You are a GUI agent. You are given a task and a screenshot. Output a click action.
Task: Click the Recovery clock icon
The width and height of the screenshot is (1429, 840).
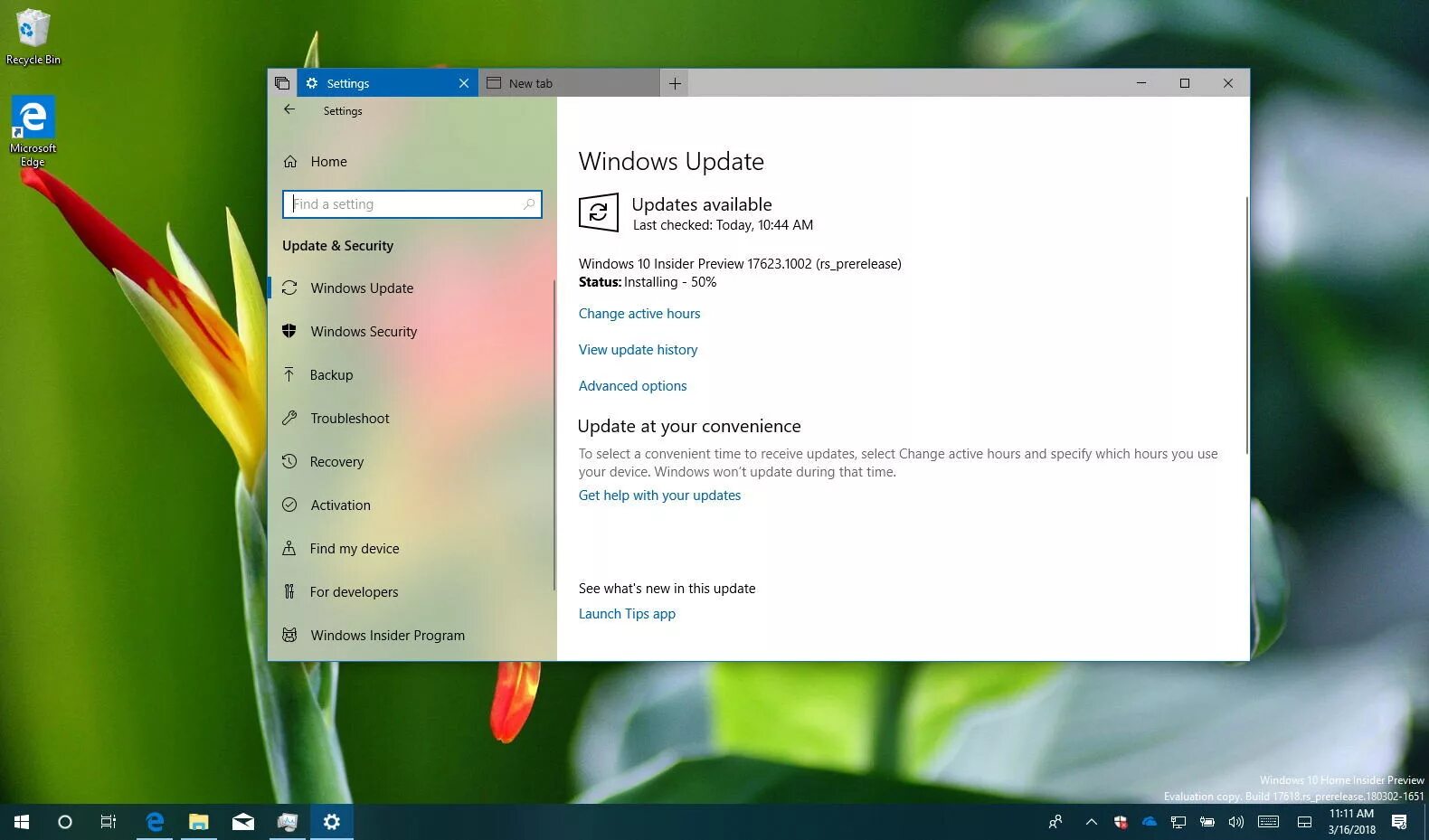289,461
